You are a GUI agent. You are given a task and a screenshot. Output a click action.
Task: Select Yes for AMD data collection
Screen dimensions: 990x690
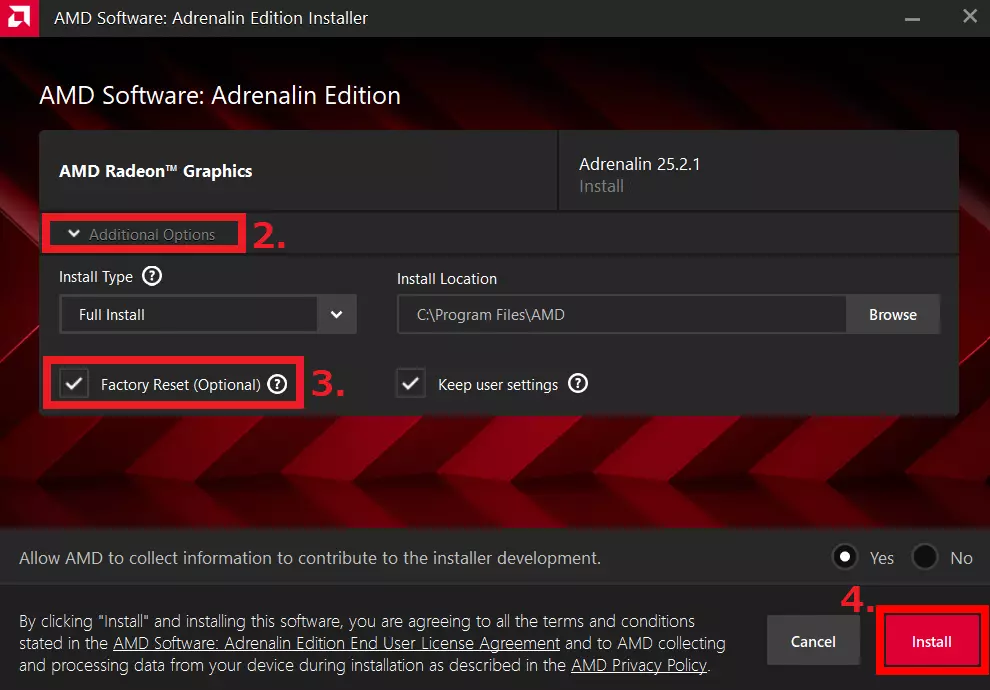(x=846, y=557)
